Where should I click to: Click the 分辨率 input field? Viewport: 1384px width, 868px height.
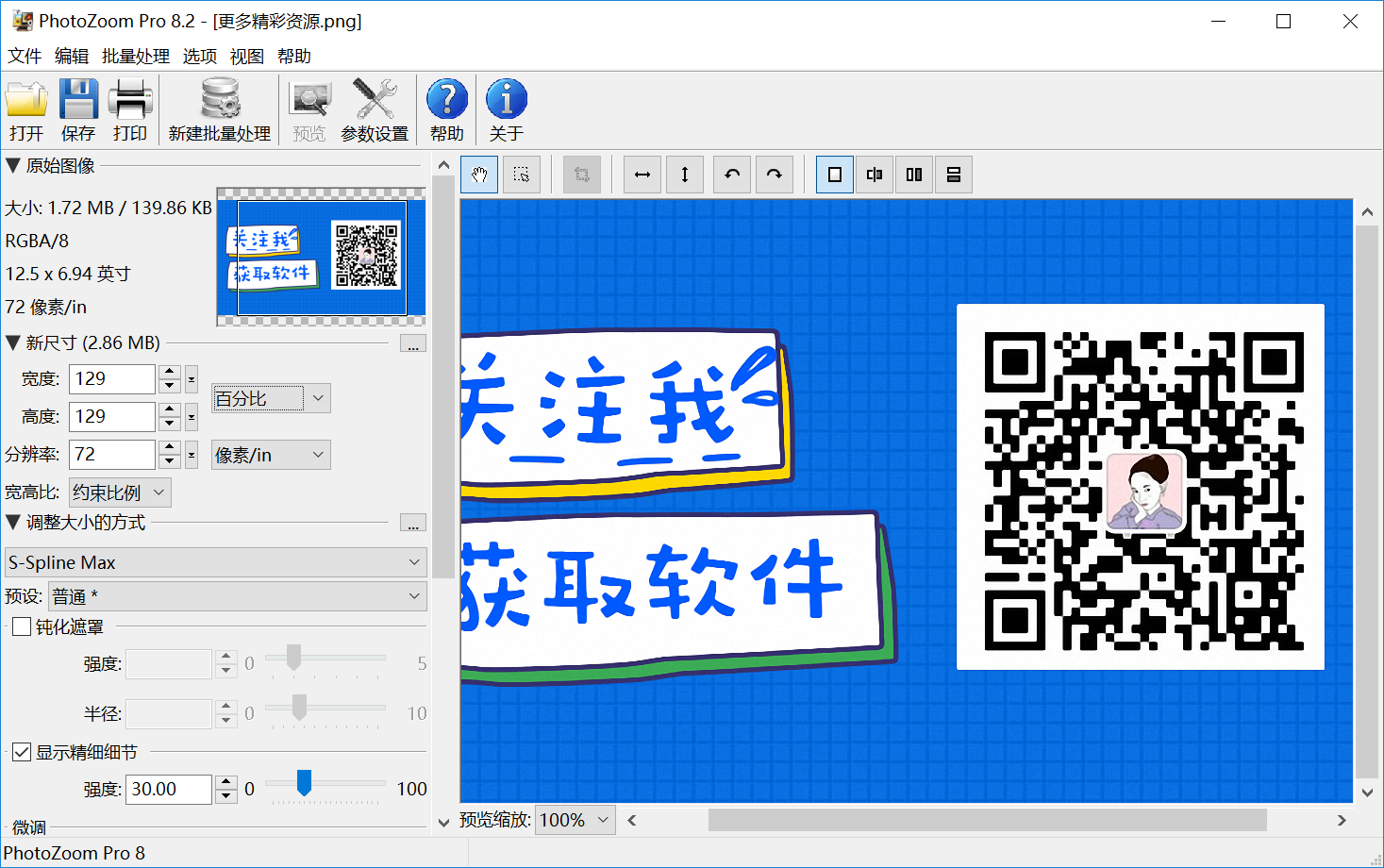[x=112, y=455]
